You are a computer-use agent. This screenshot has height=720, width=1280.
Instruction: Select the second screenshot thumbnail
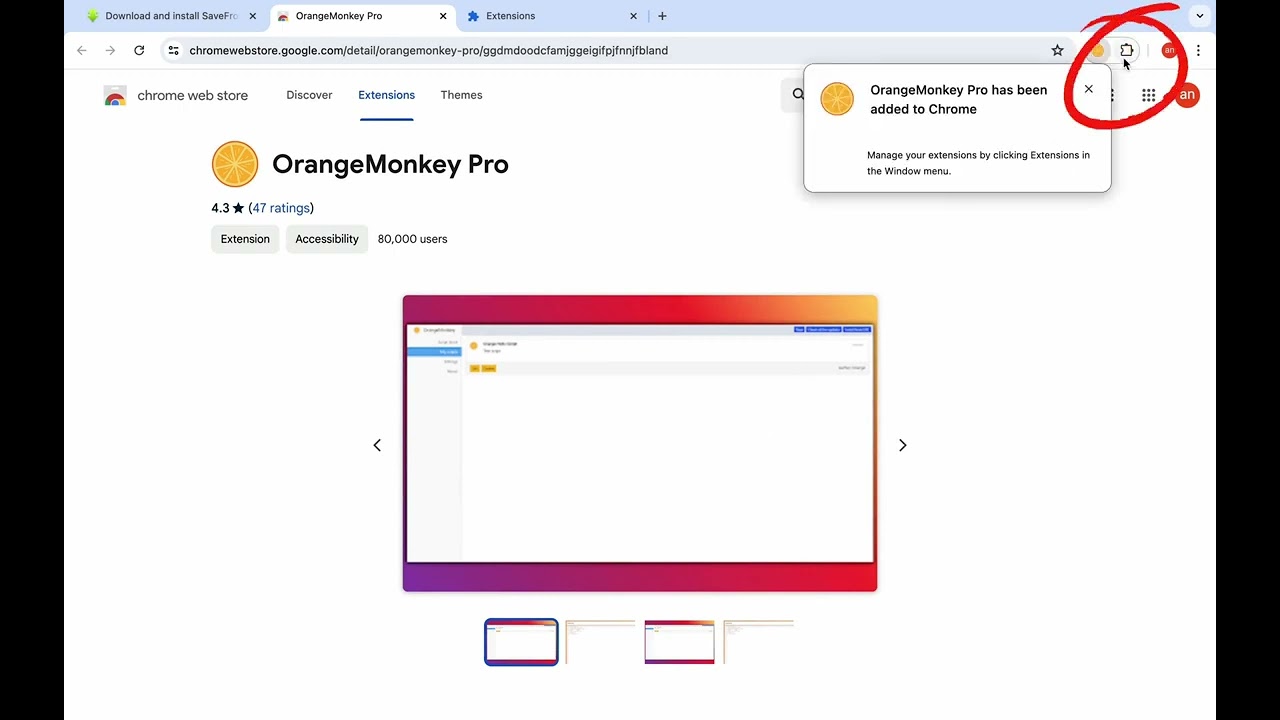click(x=600, y=642)
